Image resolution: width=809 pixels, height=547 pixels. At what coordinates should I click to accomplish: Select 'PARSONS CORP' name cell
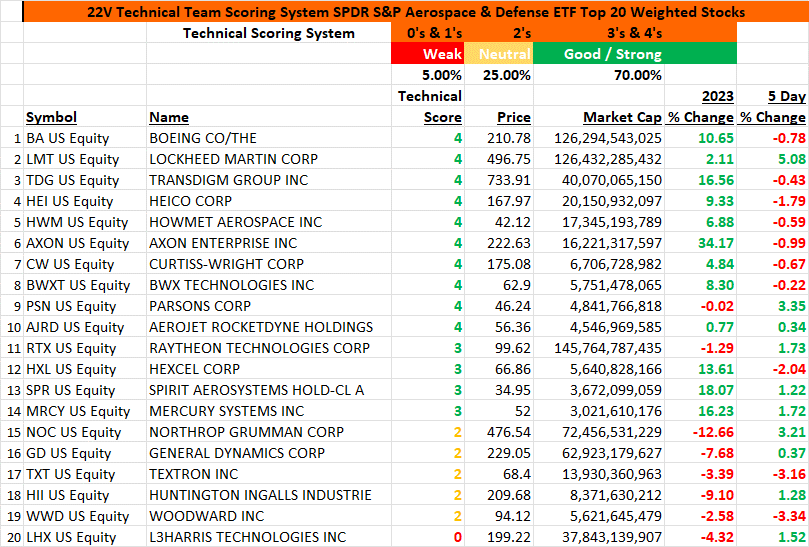pos(269,306)
